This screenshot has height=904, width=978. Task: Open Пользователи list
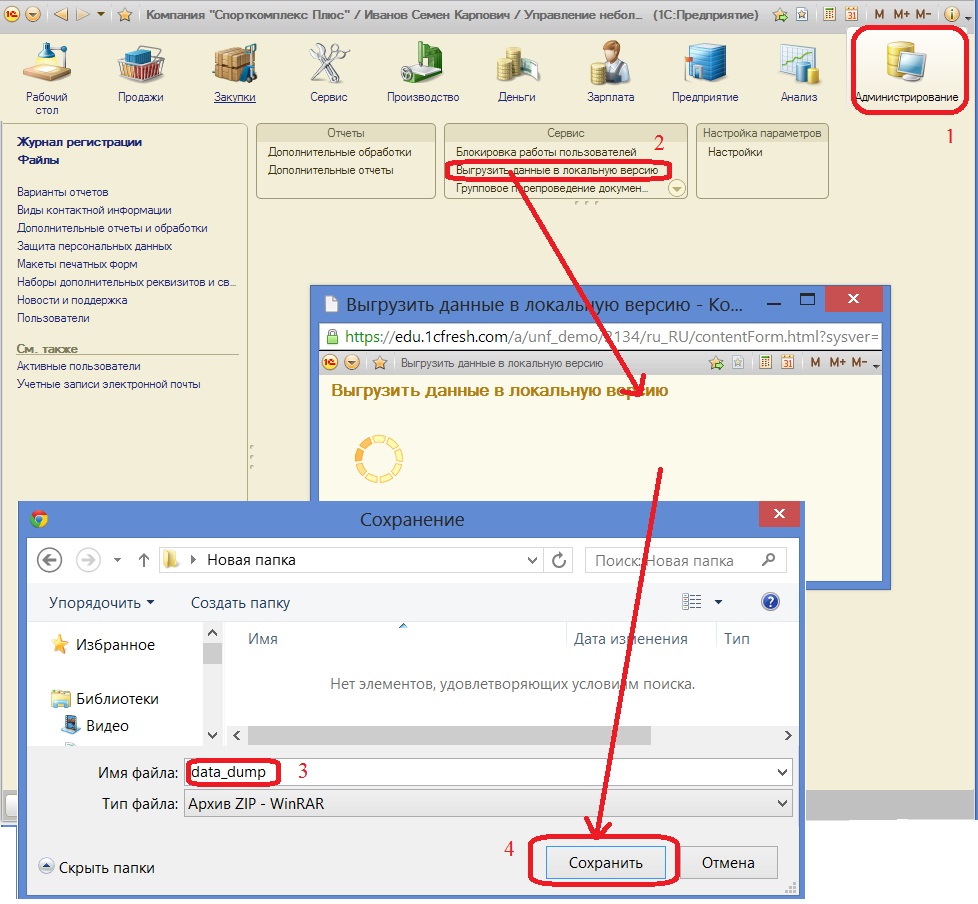pos(53,318)
